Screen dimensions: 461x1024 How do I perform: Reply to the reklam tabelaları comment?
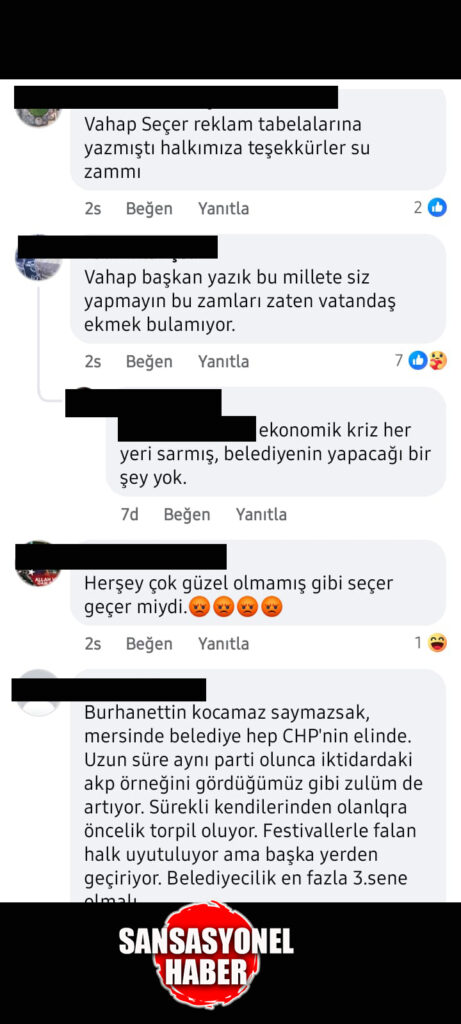coord(223,209)
